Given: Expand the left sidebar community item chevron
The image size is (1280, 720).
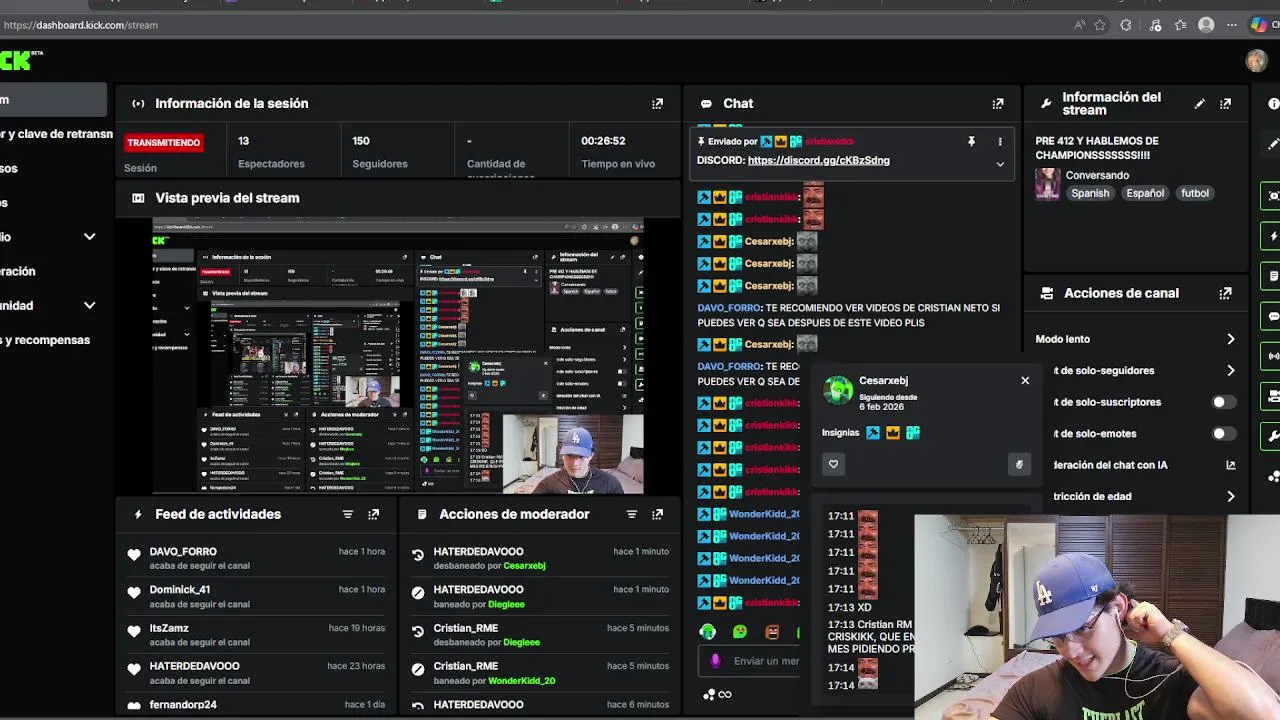Looking at the screenshot, I should [x=89, y=305].
